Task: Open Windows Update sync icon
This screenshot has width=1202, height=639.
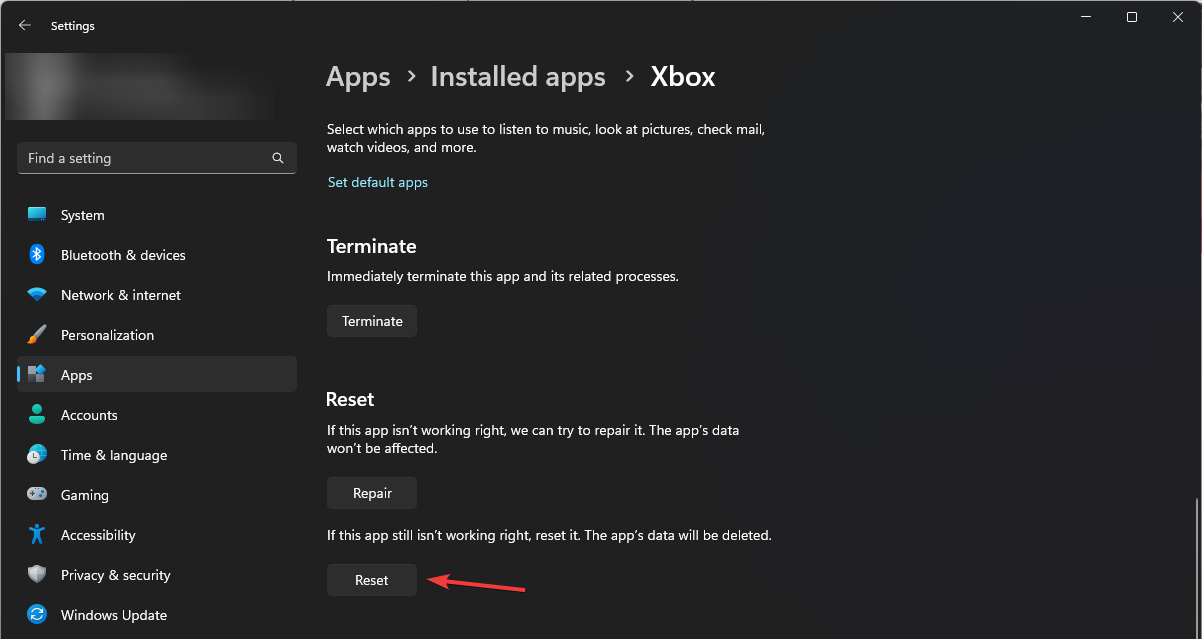Action: [37, 615]
